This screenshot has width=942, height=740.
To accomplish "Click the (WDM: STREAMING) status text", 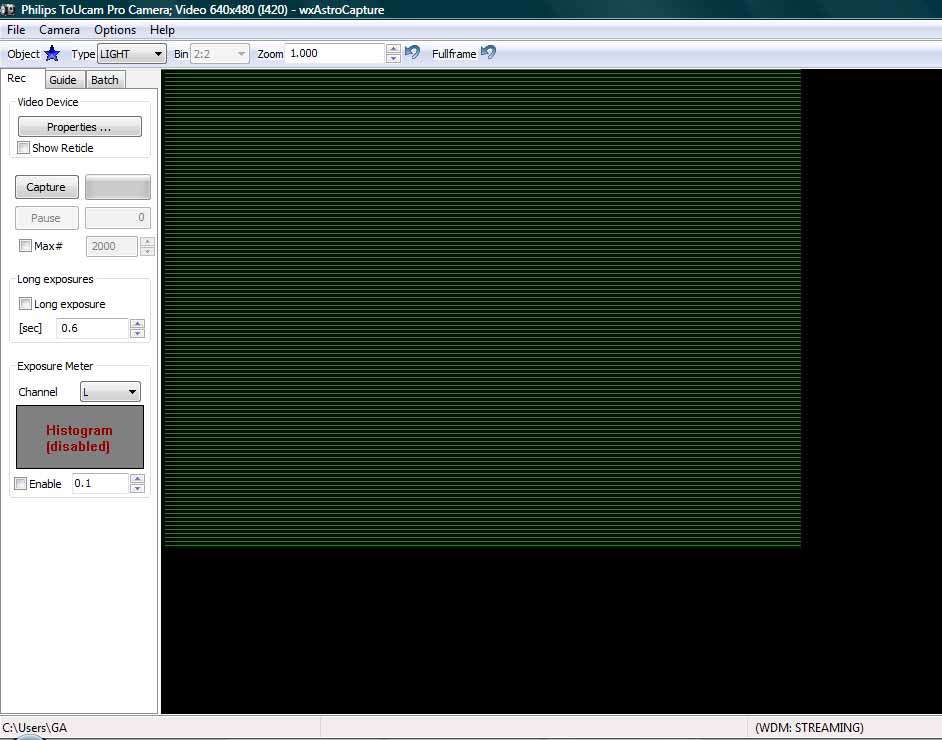I will [809, 727].
